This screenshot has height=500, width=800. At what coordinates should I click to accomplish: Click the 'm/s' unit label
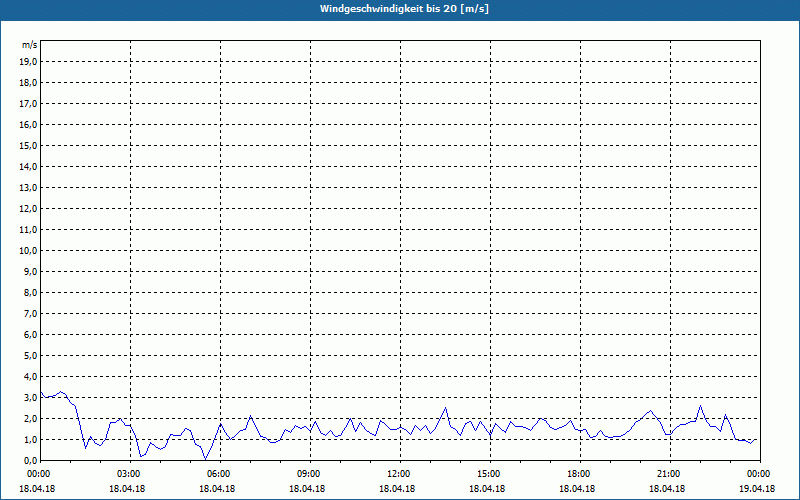pyautogui.click(x=30, y=45)
